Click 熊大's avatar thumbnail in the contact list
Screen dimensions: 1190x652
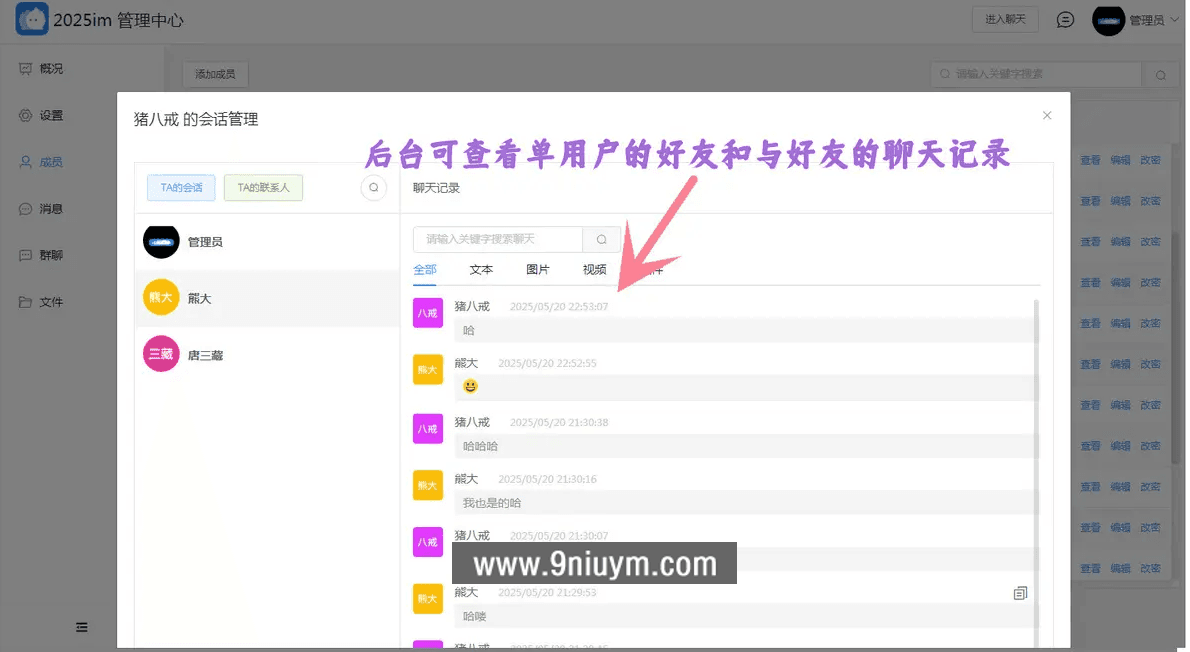tap(161, 297)
